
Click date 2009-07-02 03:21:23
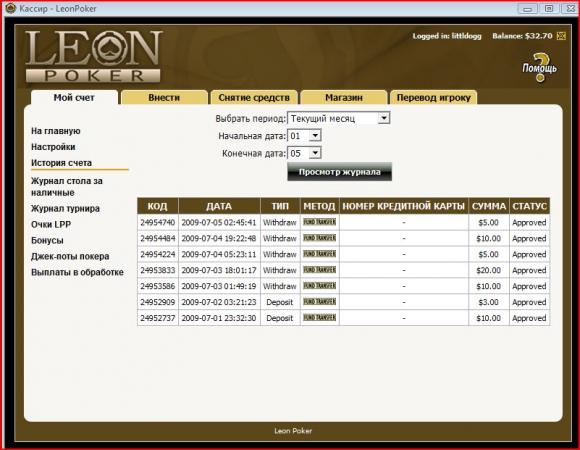(x=219, y=302)
